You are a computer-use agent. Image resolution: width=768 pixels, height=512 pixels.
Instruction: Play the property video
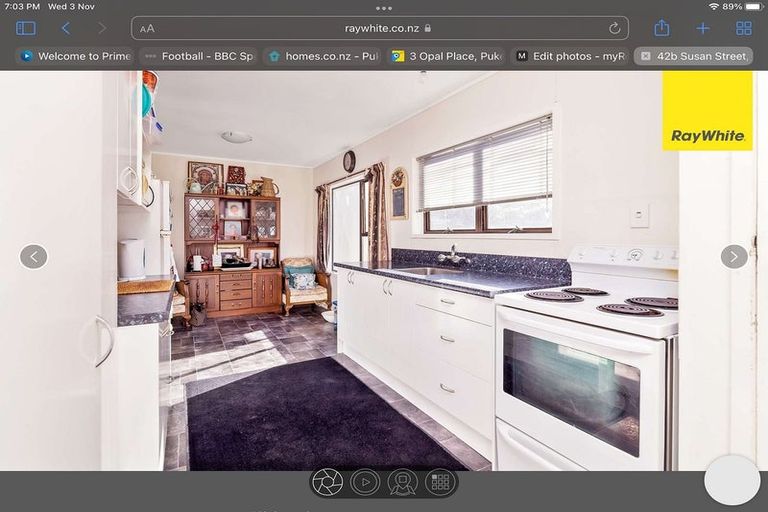365,483
